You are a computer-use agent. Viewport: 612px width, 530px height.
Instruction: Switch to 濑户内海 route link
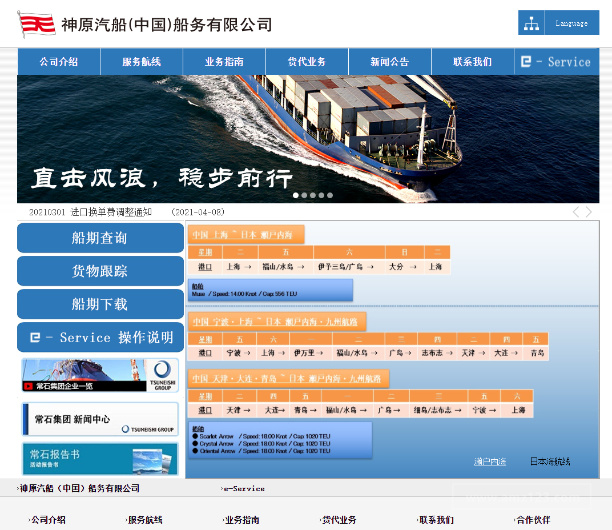[x=490, y=462]
